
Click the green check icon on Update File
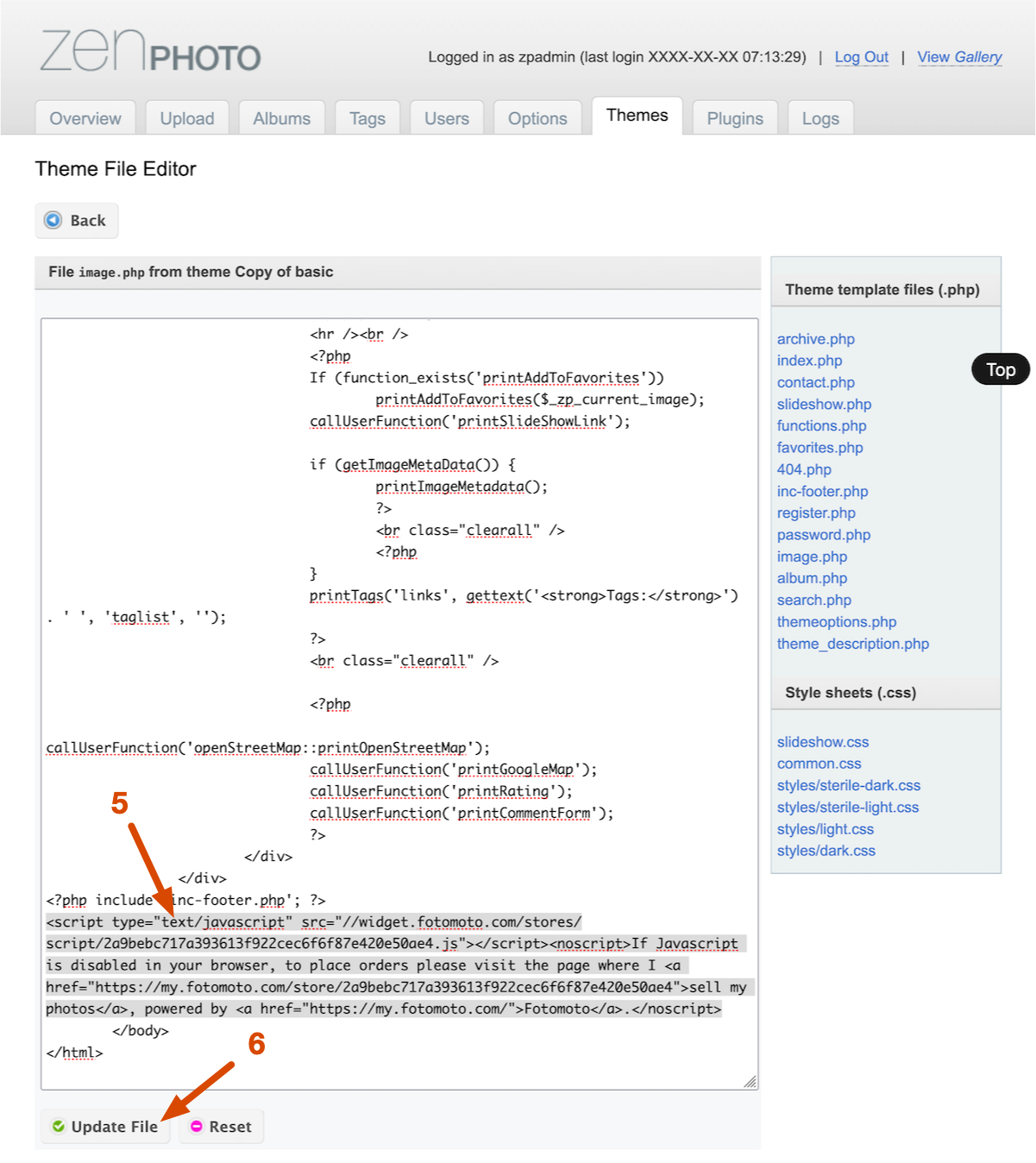pos(59,1126)
